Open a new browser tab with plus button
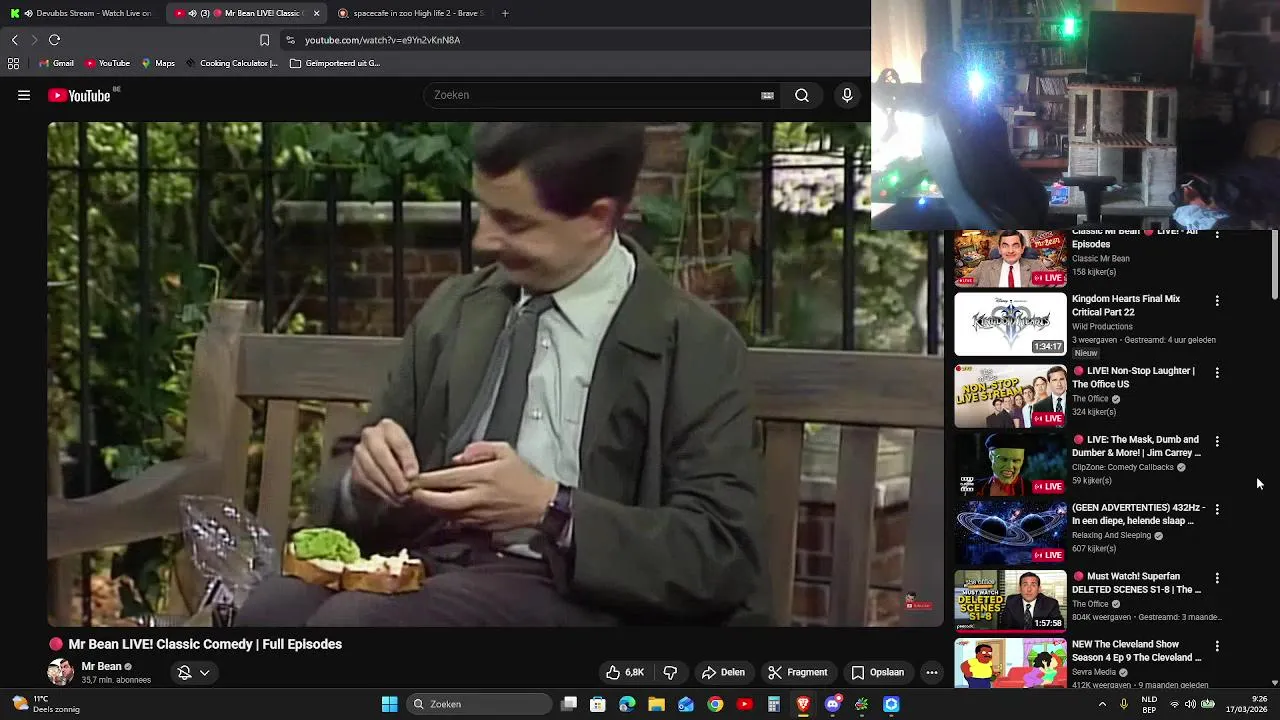Screen dimensions: 1280x720 pyautogui.click(x=505, y=13)
